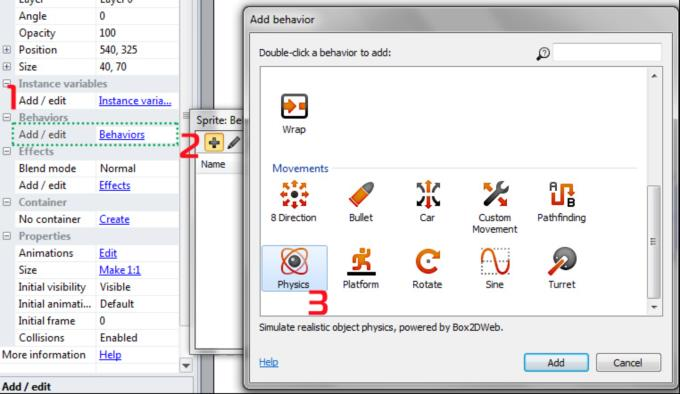Click the pencil edit behavior icon
The image size is (680, 394).
(233, 142)
